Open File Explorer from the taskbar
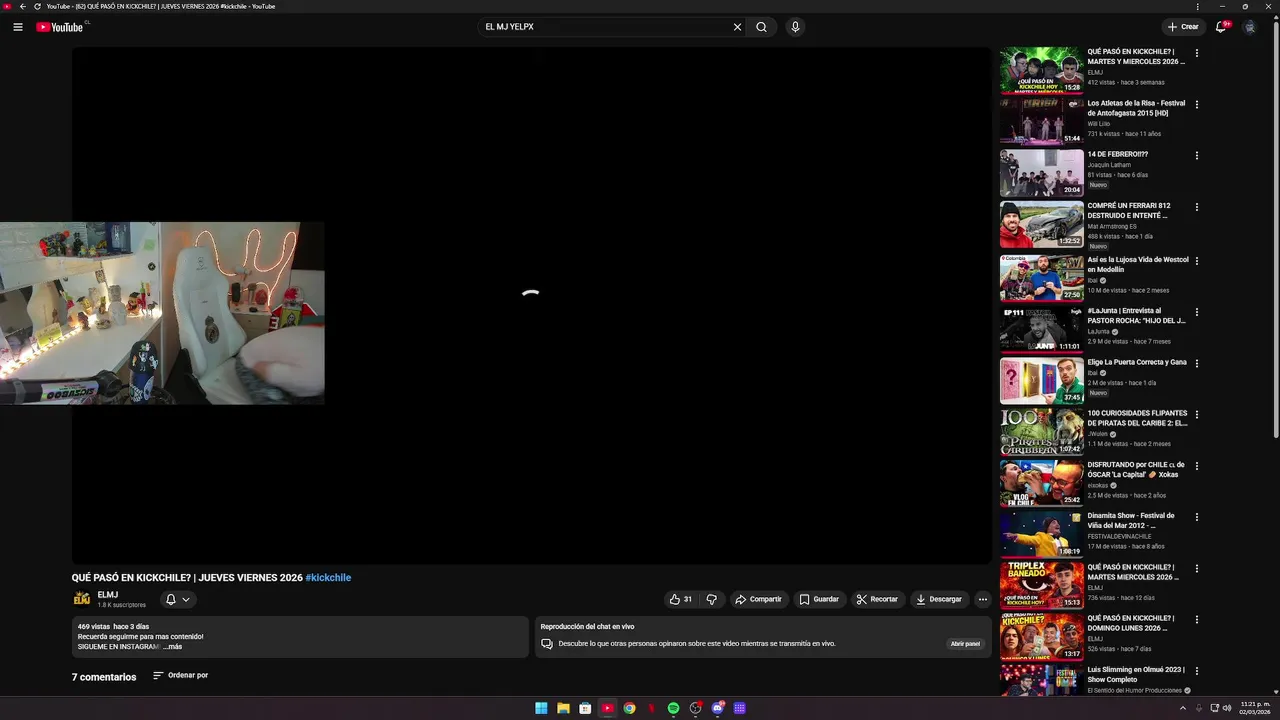1280x720 pixels. tap(563, 708)
